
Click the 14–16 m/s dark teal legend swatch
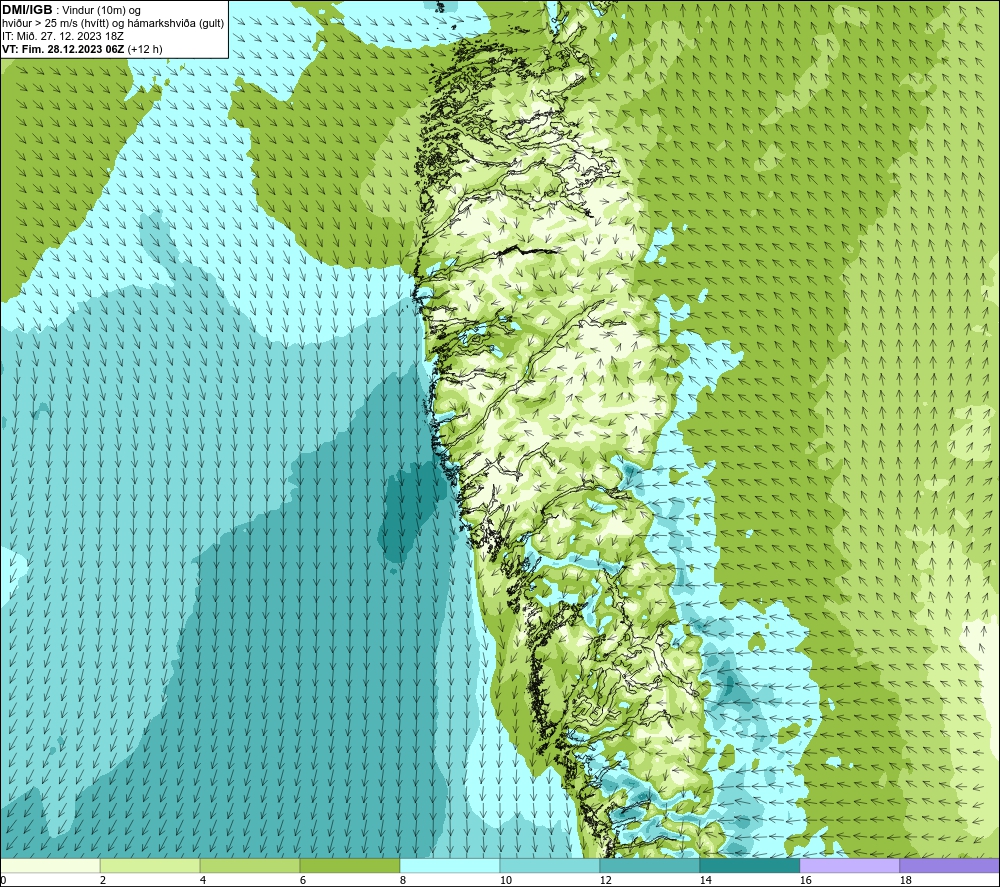[749, 865]
